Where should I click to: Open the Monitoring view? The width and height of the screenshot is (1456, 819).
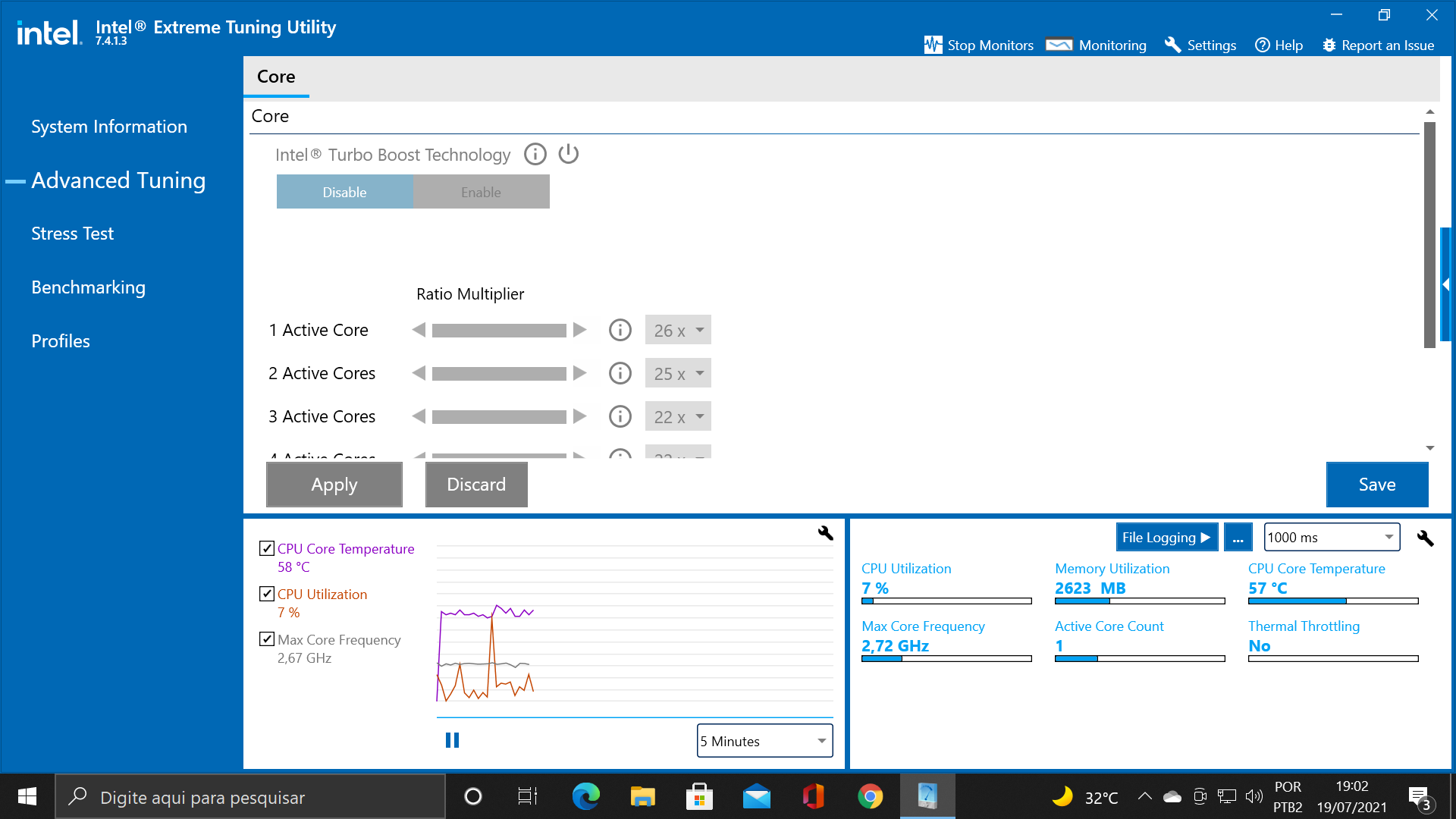(x=1097, y=45)
